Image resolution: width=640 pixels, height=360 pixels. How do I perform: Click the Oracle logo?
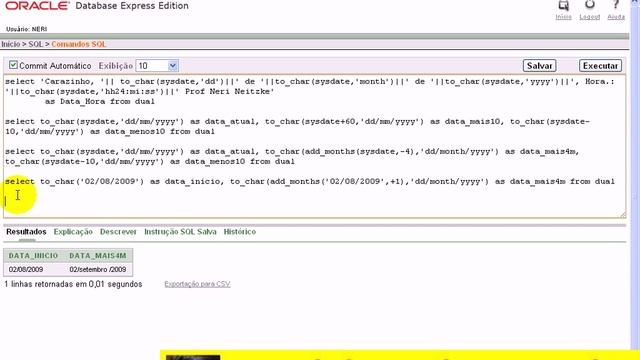click(37, 6)
